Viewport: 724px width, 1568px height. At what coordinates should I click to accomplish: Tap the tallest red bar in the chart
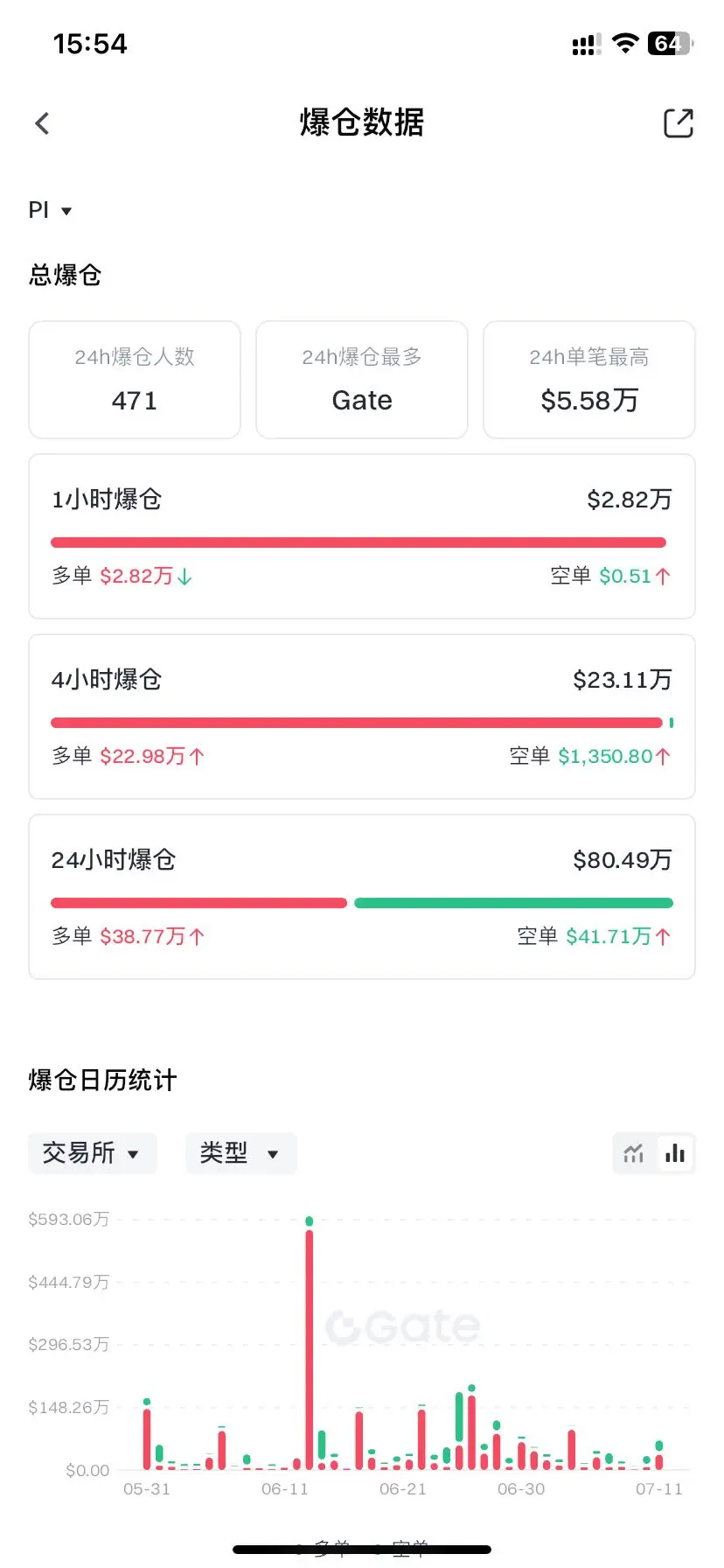310,1349
